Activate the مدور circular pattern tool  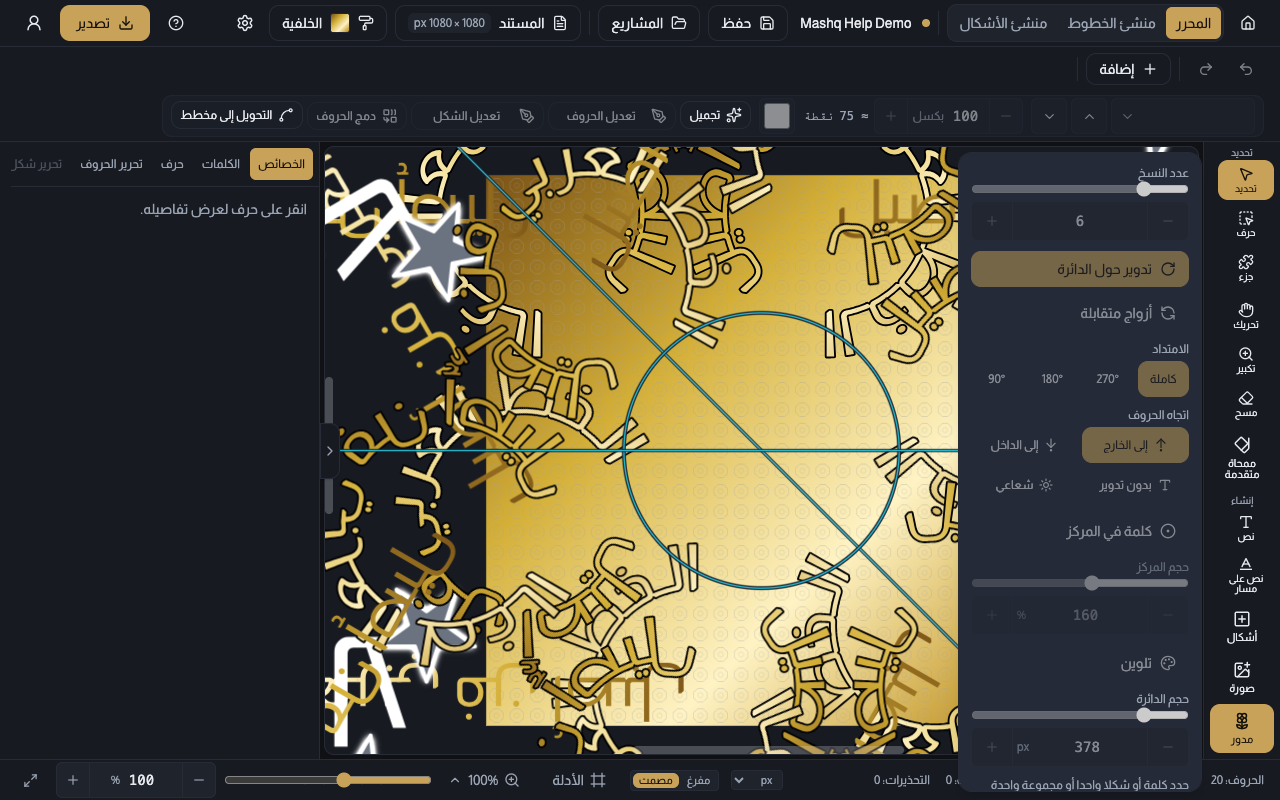point(1241,729)
